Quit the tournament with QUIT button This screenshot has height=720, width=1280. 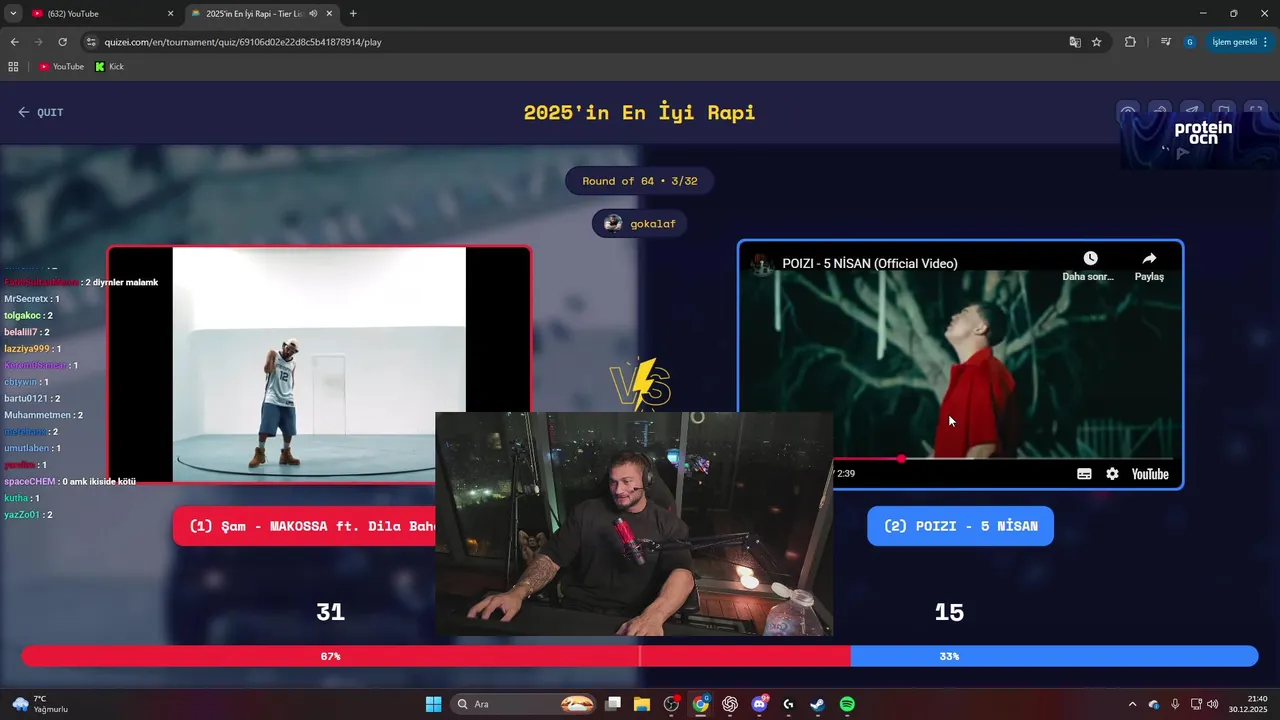pyautogui.click(x=40, y=112)
